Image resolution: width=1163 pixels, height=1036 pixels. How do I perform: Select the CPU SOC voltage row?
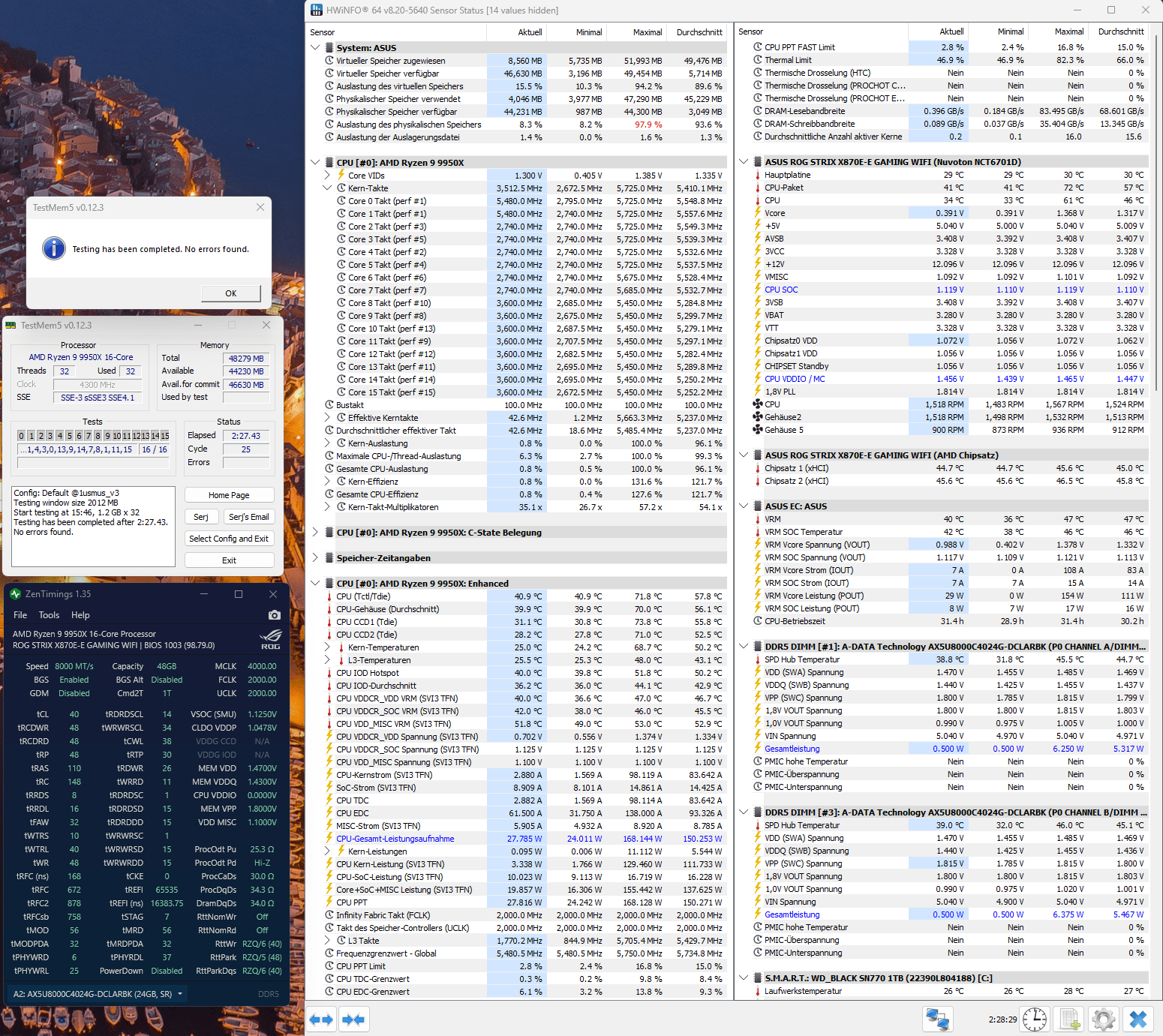pyautogui.click(x=951, y=290)
